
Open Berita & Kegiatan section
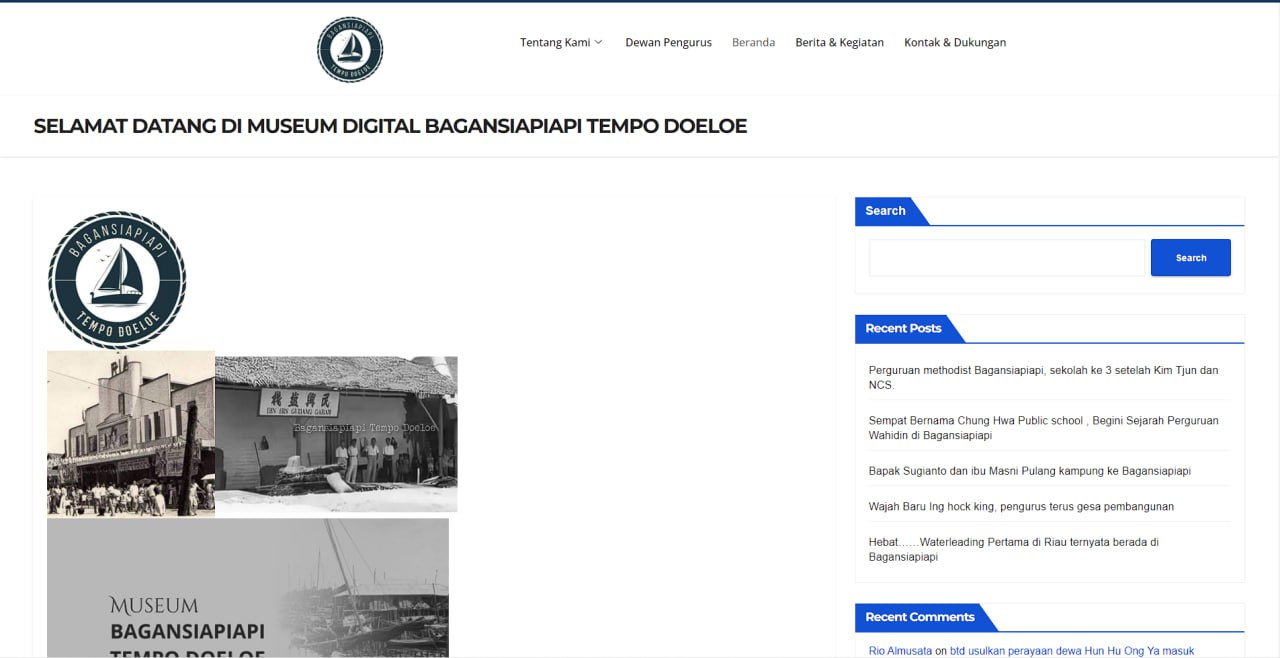click(839, 43)
